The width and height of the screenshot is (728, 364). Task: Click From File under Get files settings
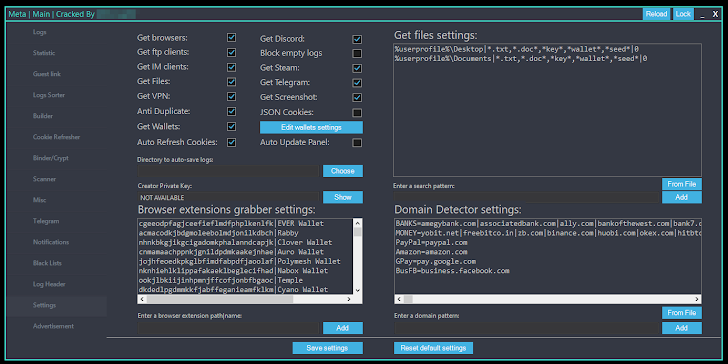682,184
